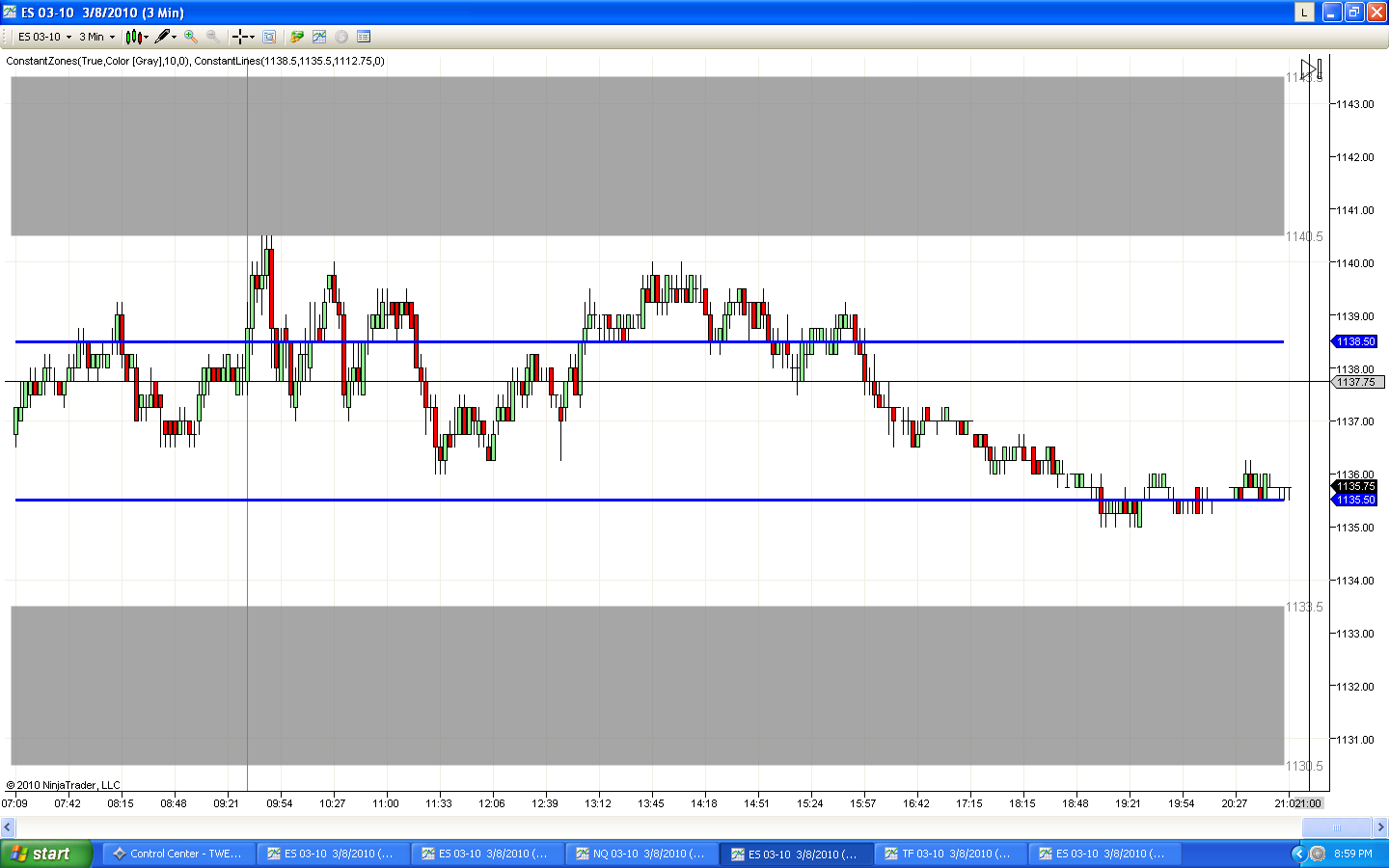Click the L link button in title bar
Screen dimensions: 1389x868
(1304, 13)
